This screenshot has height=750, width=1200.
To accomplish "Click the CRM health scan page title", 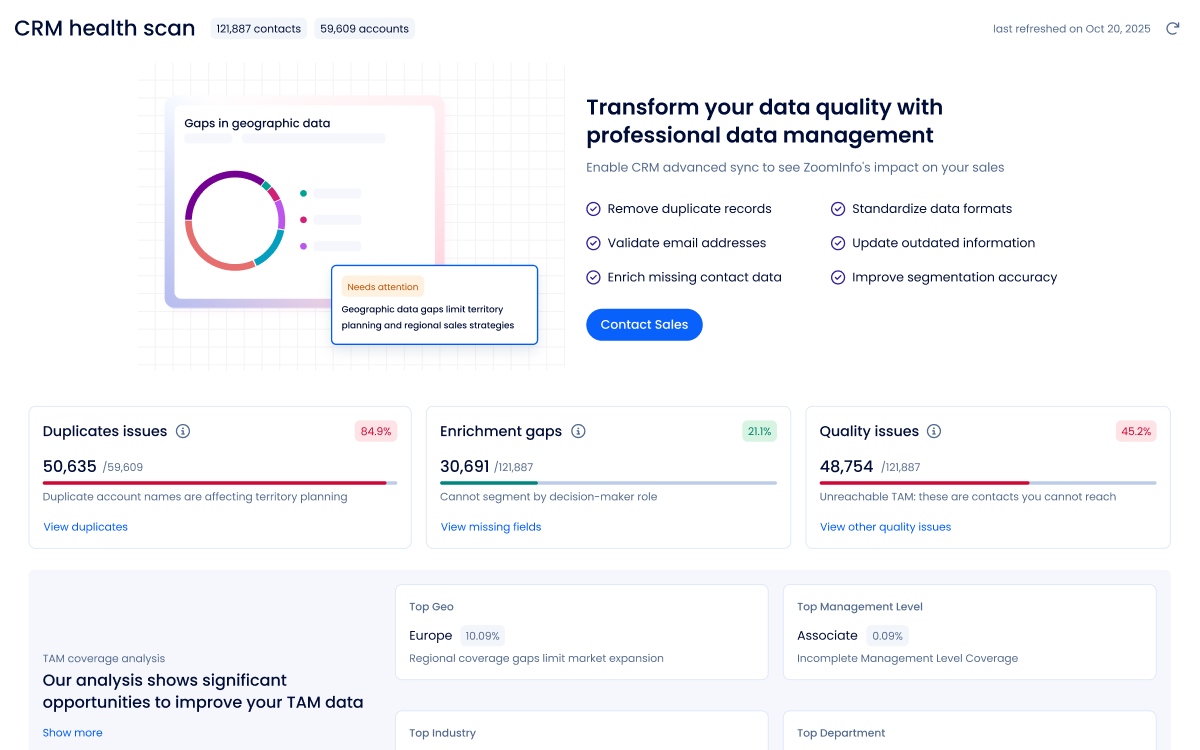I will click(105, 28).
